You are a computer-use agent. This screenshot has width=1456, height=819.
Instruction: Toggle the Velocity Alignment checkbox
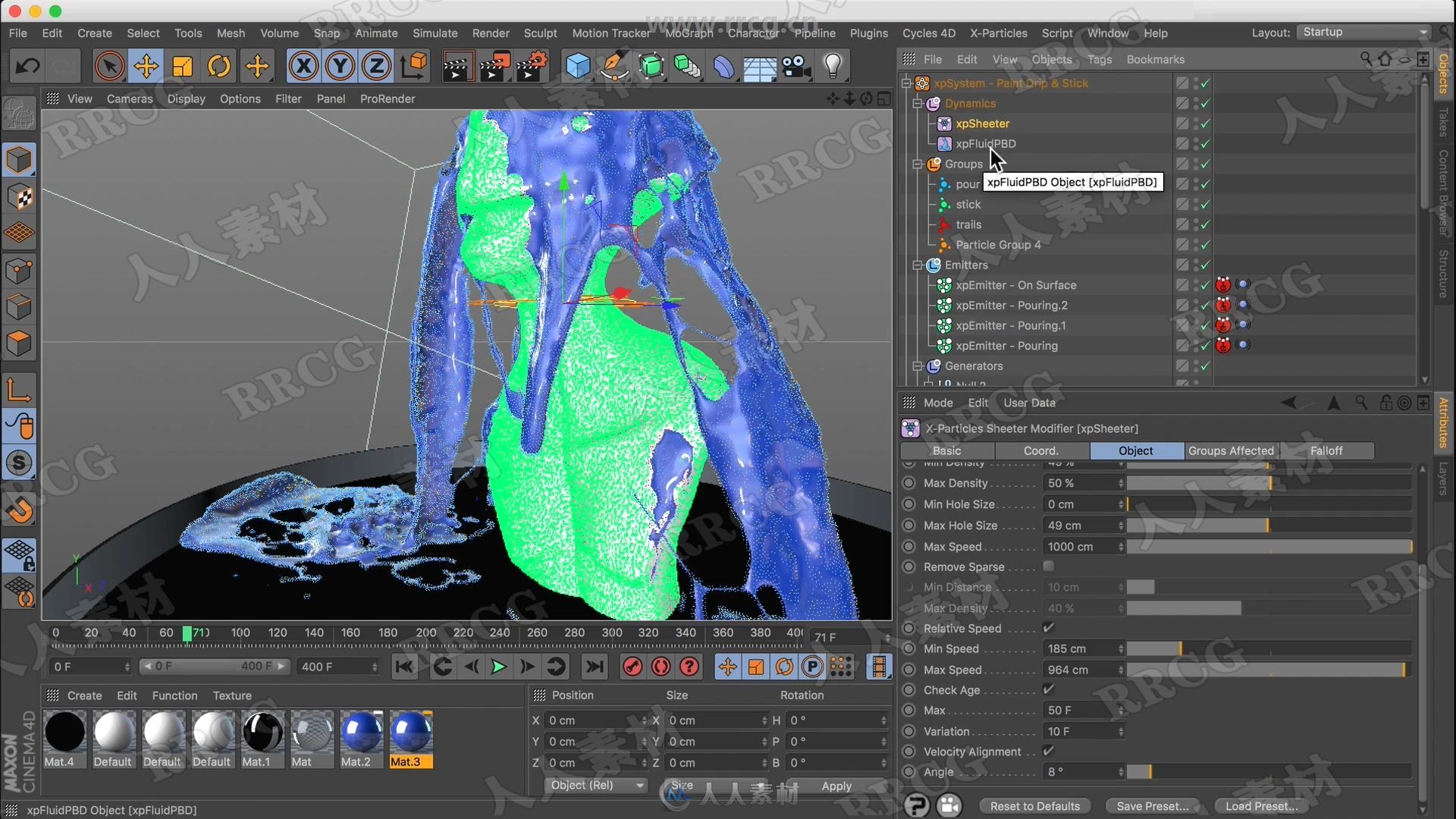pos(1049,750)
